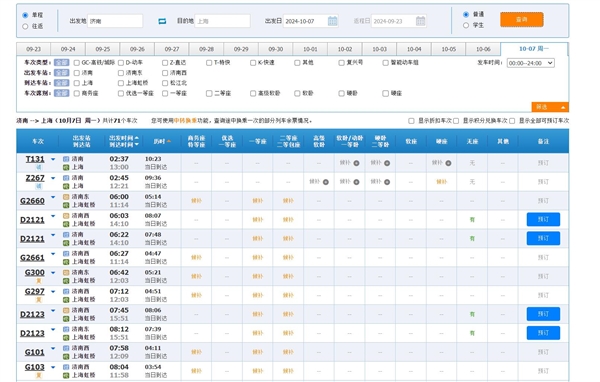Click the arrival station icon for T131 上海
The height and width of the screenshot is (382, 600).
pyautogui.click(x=66, y=167)
